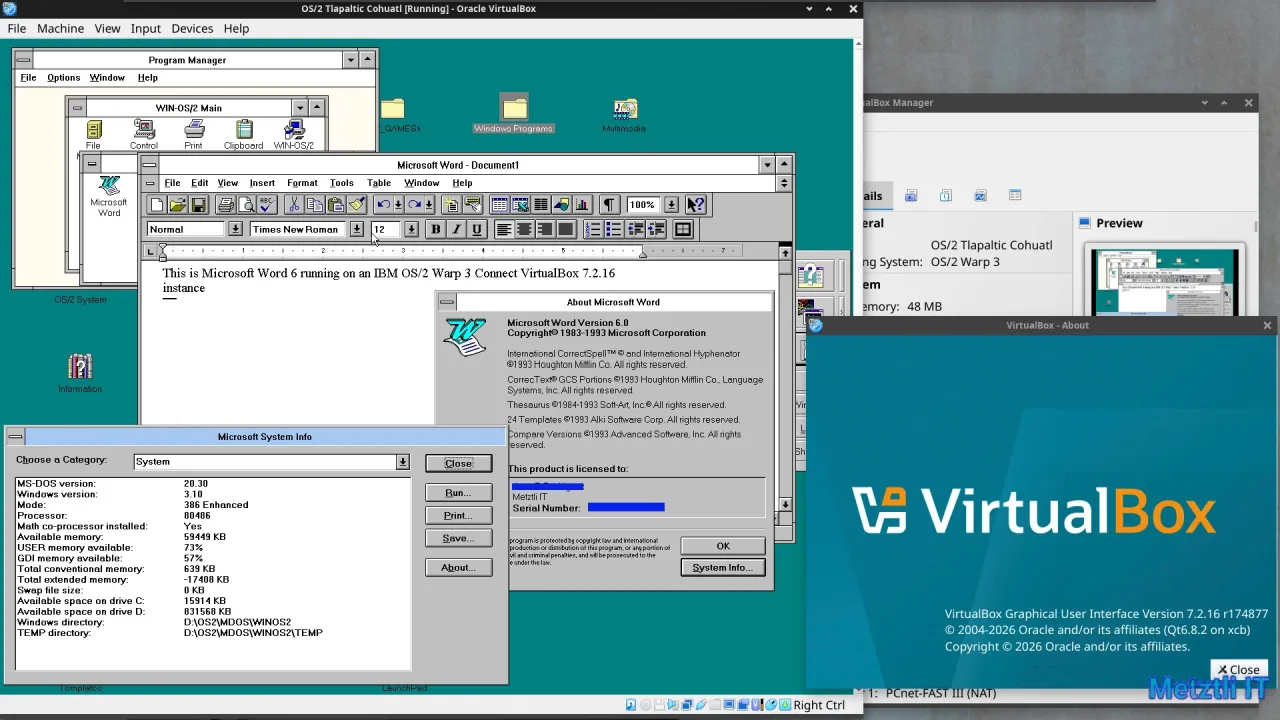Toggle Italic formatting button

point(456,229)
